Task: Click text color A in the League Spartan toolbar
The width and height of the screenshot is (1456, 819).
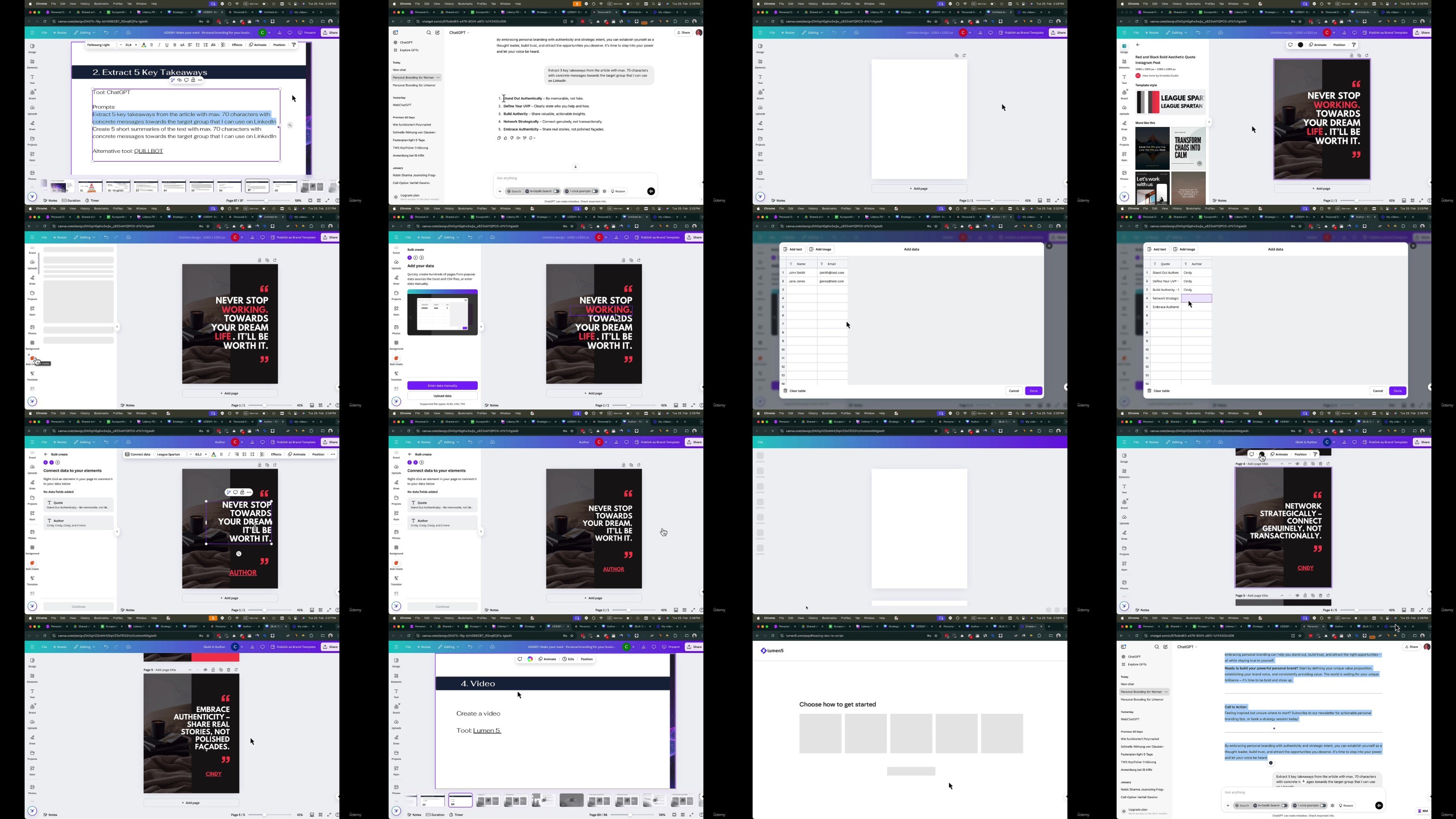Action: (x=214, y=455)
